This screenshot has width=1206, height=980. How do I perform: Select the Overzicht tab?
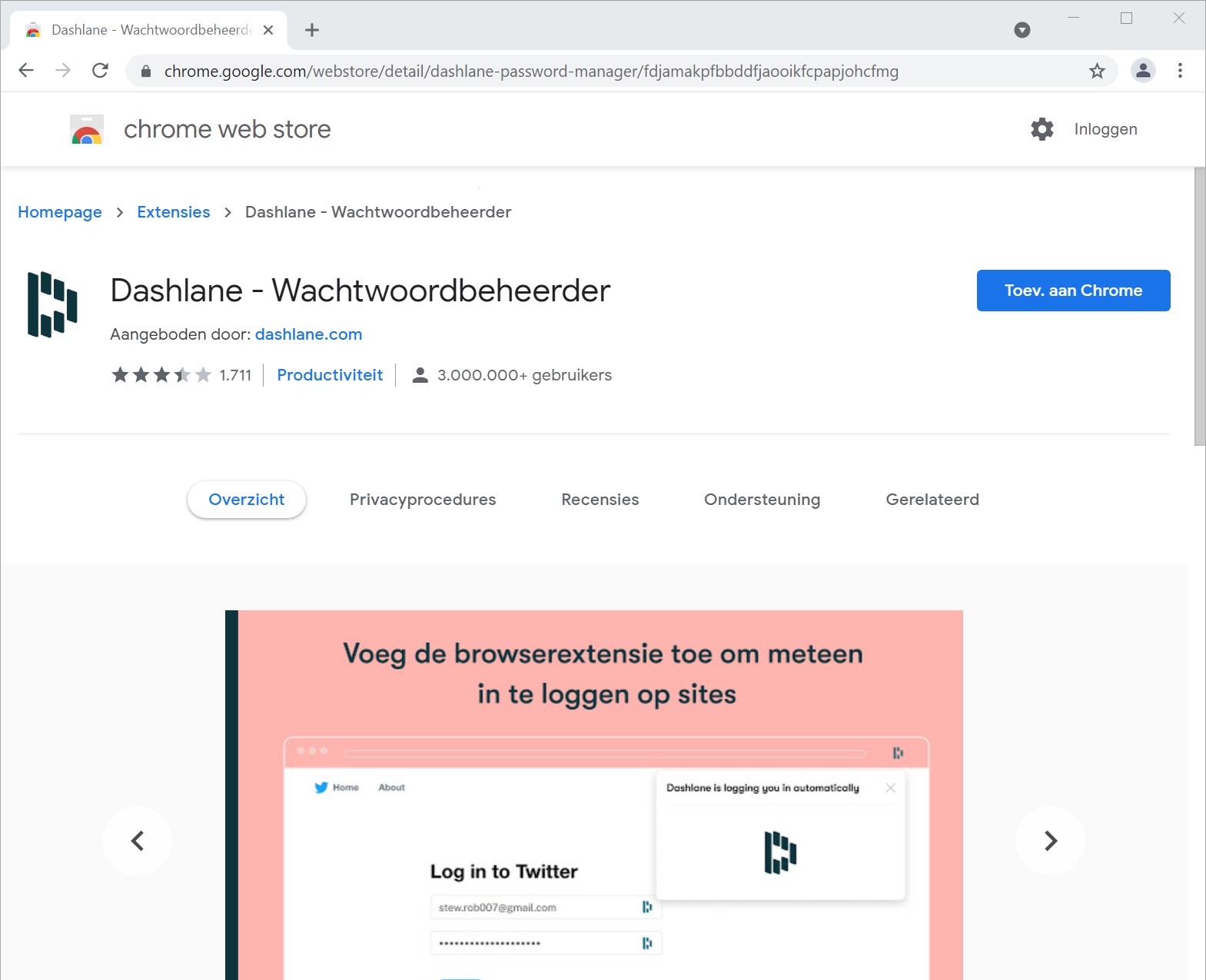pos(247,500)
